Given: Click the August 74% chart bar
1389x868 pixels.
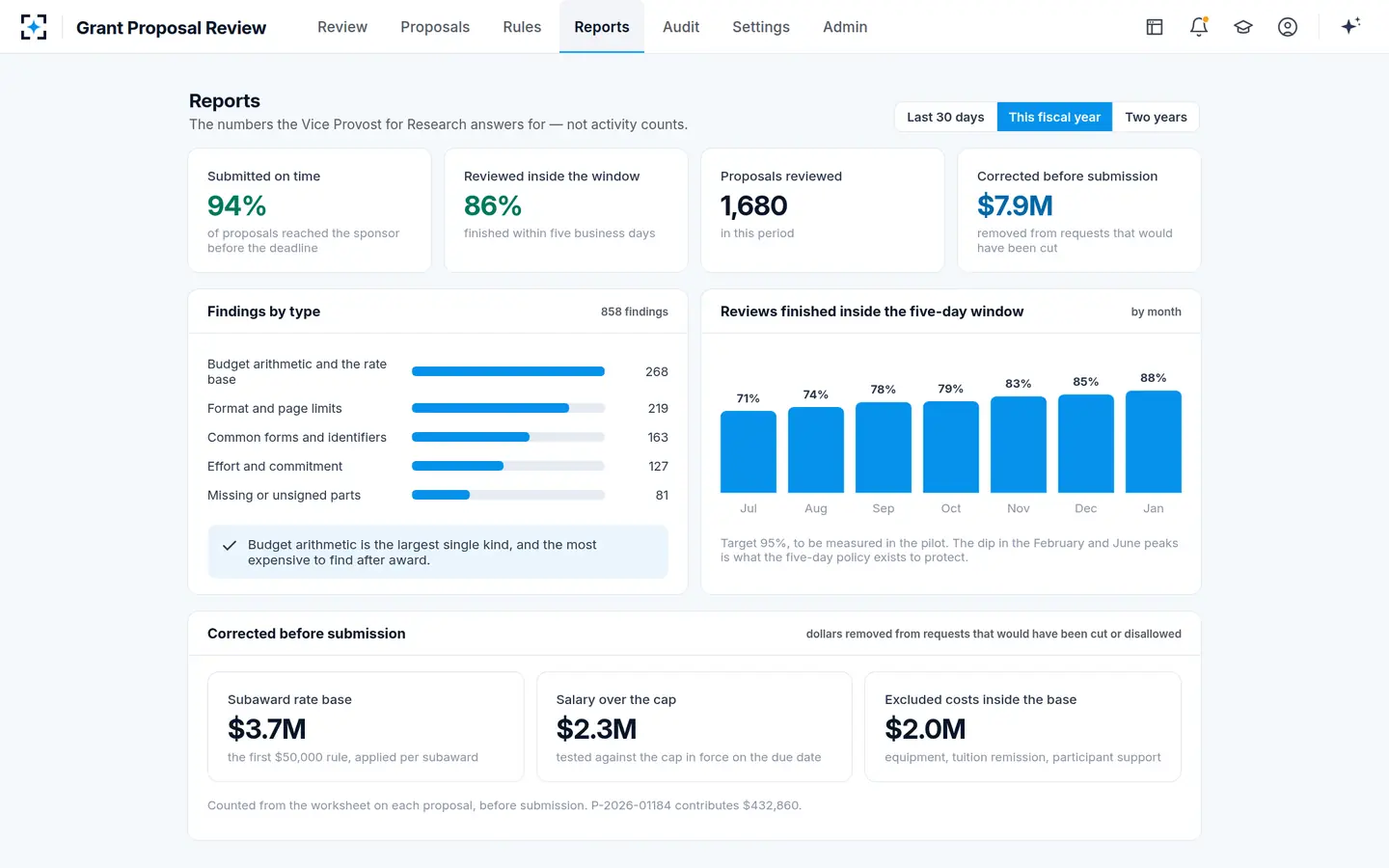Looking at the screenshot, I should click(816, 449).
